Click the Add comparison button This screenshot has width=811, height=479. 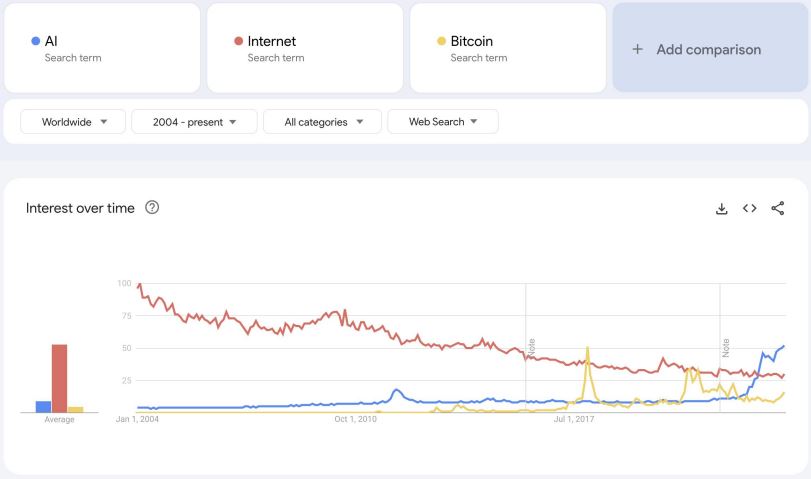(x=709, y=49)
